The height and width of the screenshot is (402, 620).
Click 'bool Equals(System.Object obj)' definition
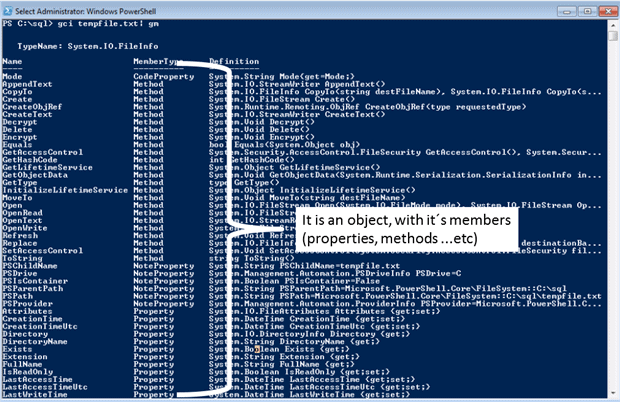click(284, 145)
